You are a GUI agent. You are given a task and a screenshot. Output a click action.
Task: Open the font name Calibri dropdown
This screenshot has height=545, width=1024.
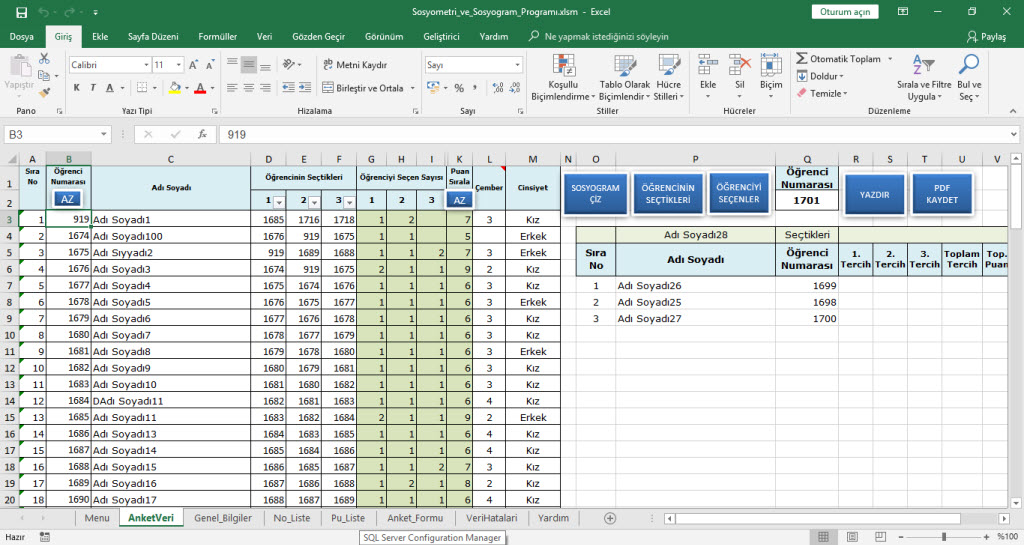point(147,65)
